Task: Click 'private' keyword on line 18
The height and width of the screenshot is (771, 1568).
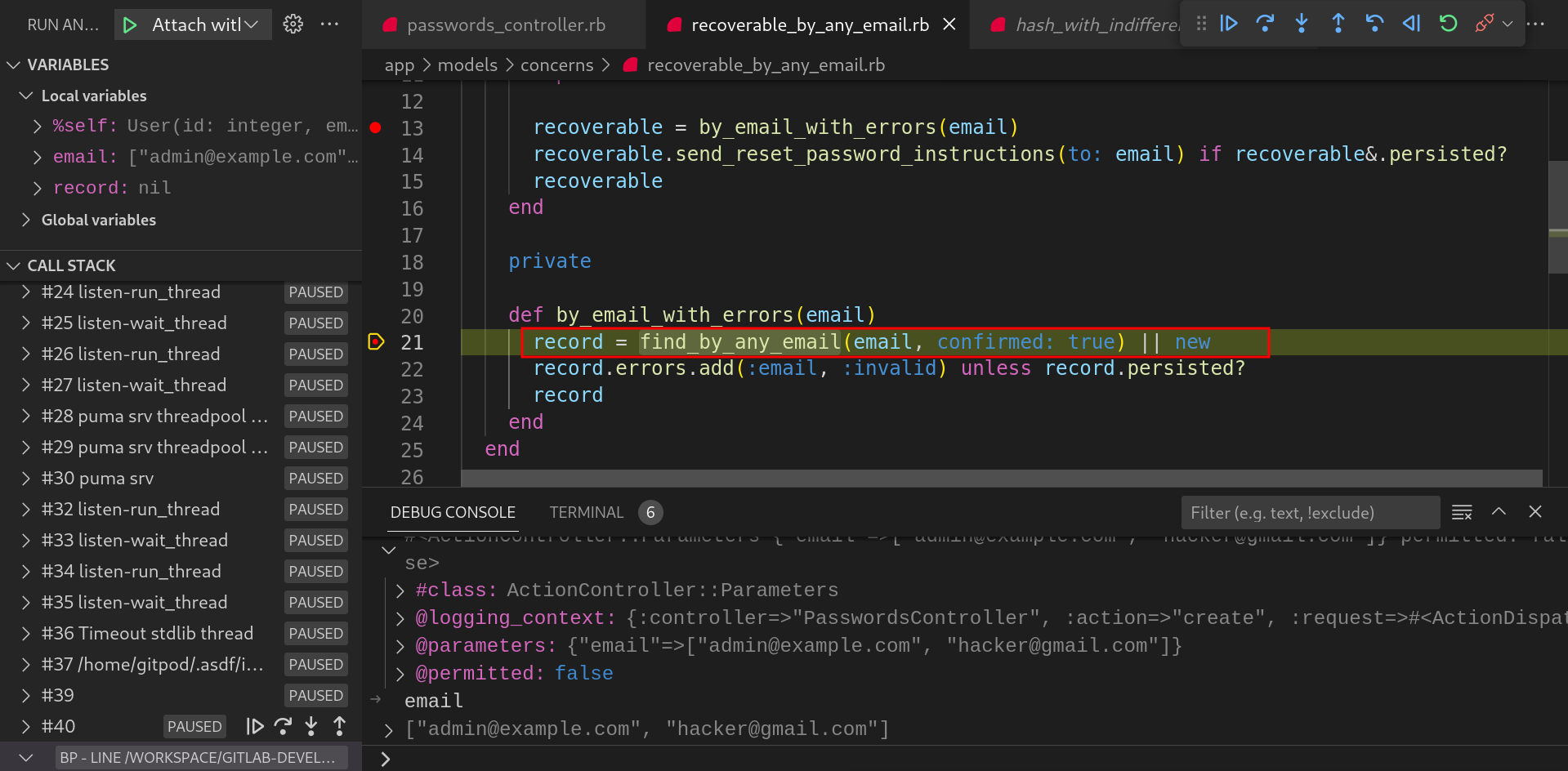Action: point(550,261)
